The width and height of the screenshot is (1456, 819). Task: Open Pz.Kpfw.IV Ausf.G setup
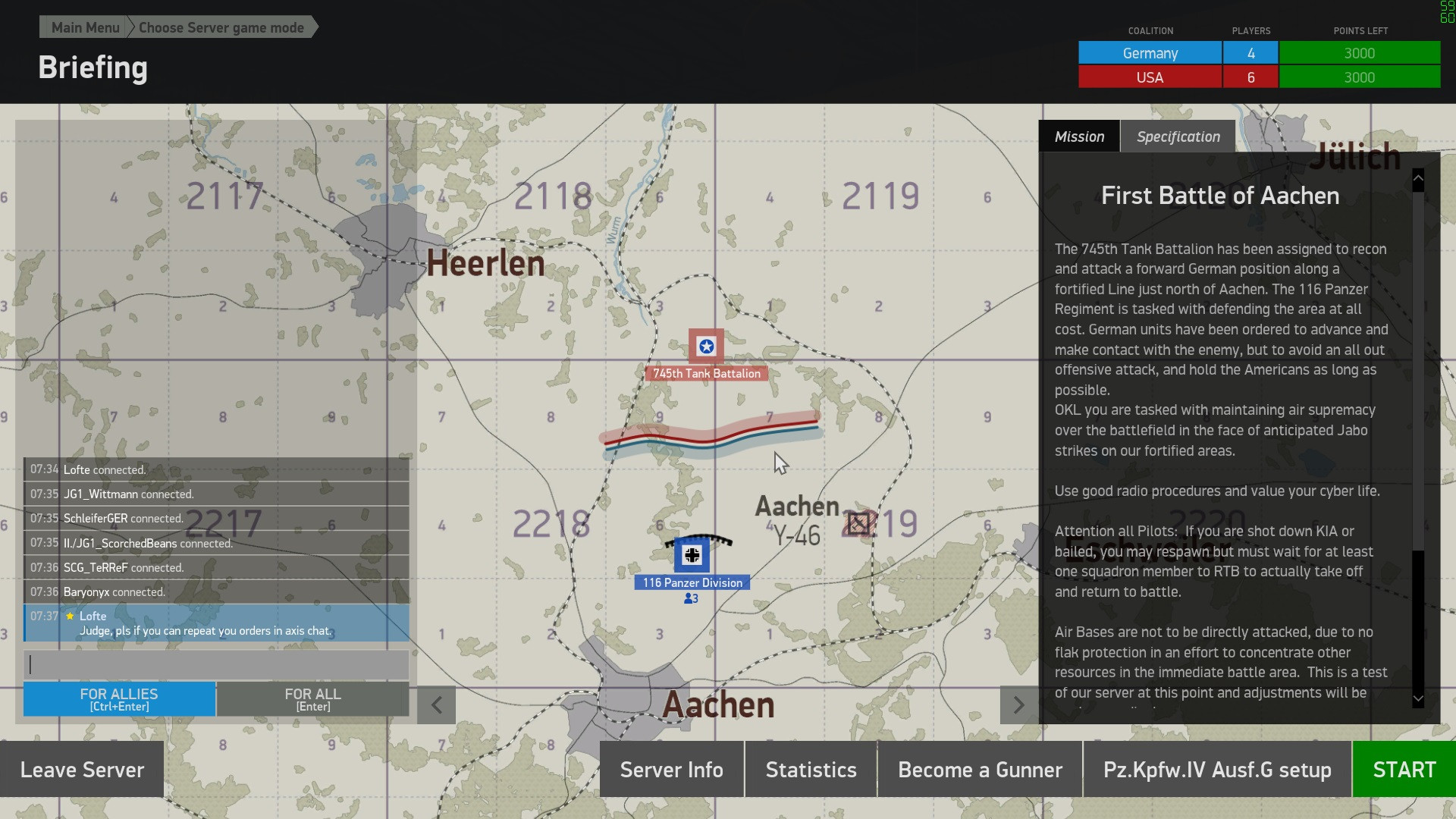point(1217,770)
